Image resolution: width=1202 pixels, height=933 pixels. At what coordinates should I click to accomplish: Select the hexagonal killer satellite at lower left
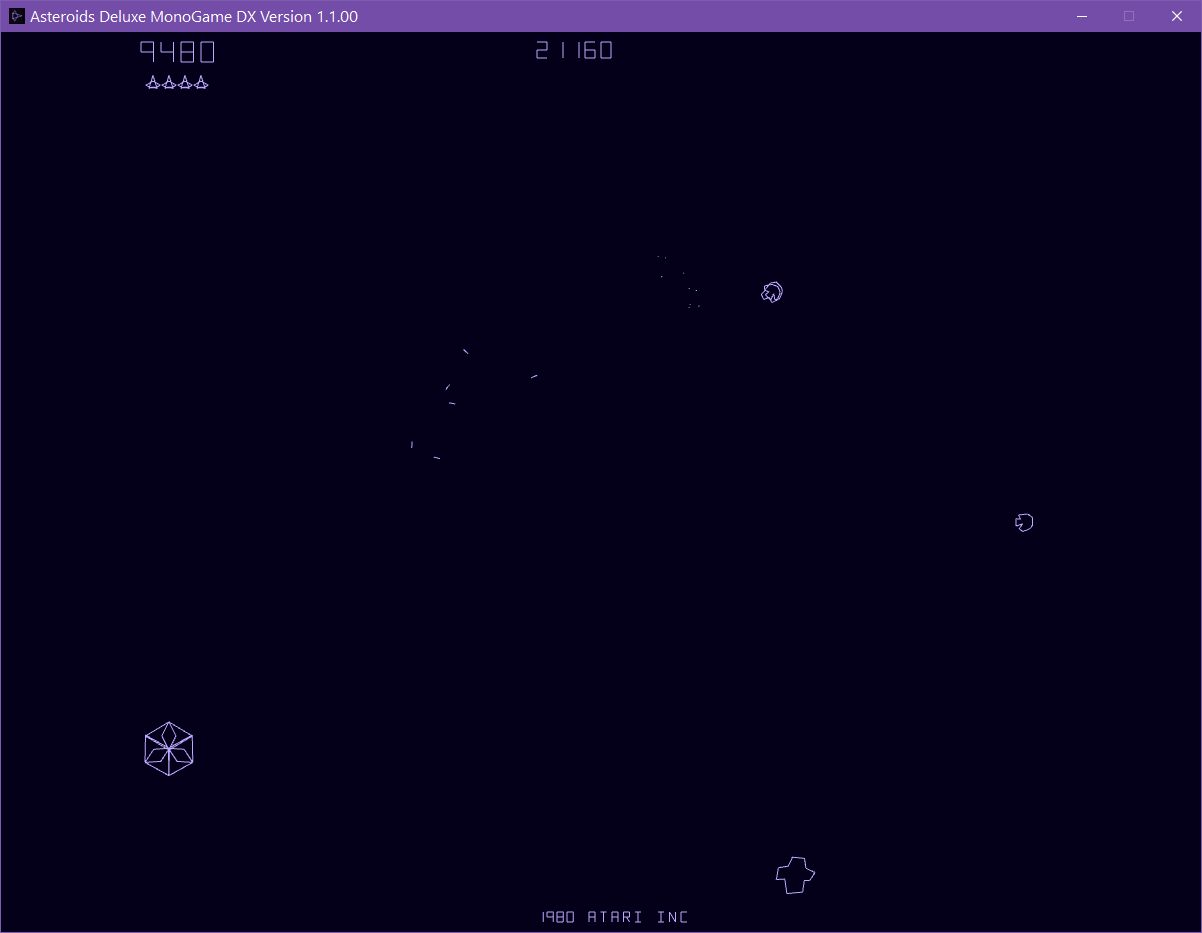(x=168, y=748)
